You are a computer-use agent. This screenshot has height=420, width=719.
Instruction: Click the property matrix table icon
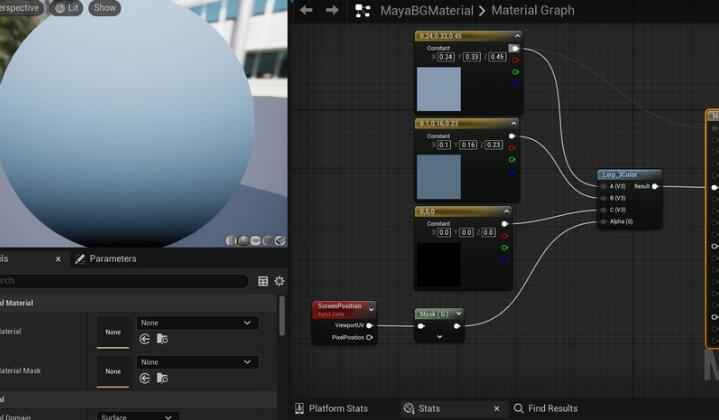(263, 282)
